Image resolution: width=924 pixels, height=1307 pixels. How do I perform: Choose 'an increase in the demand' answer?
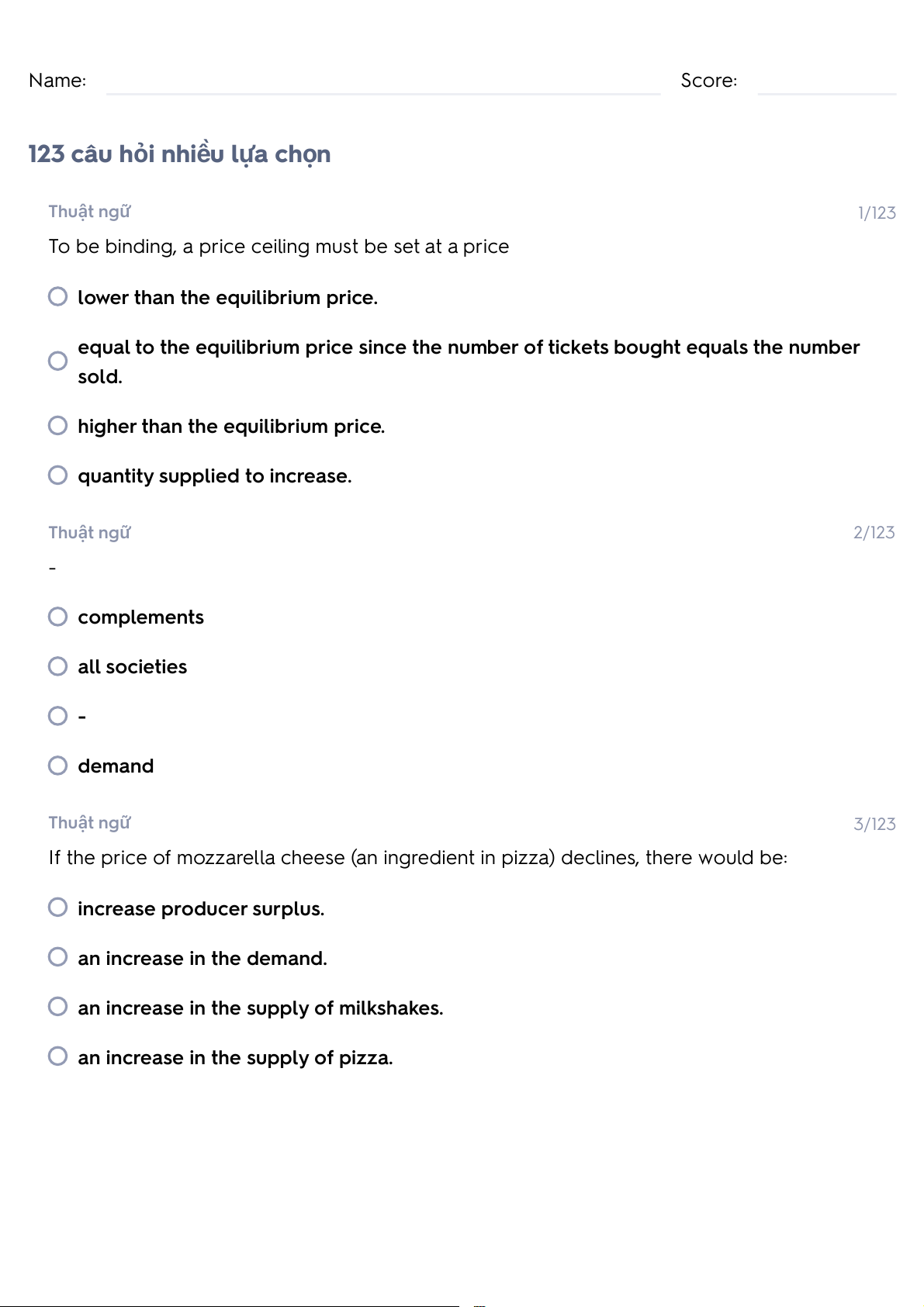58,957
